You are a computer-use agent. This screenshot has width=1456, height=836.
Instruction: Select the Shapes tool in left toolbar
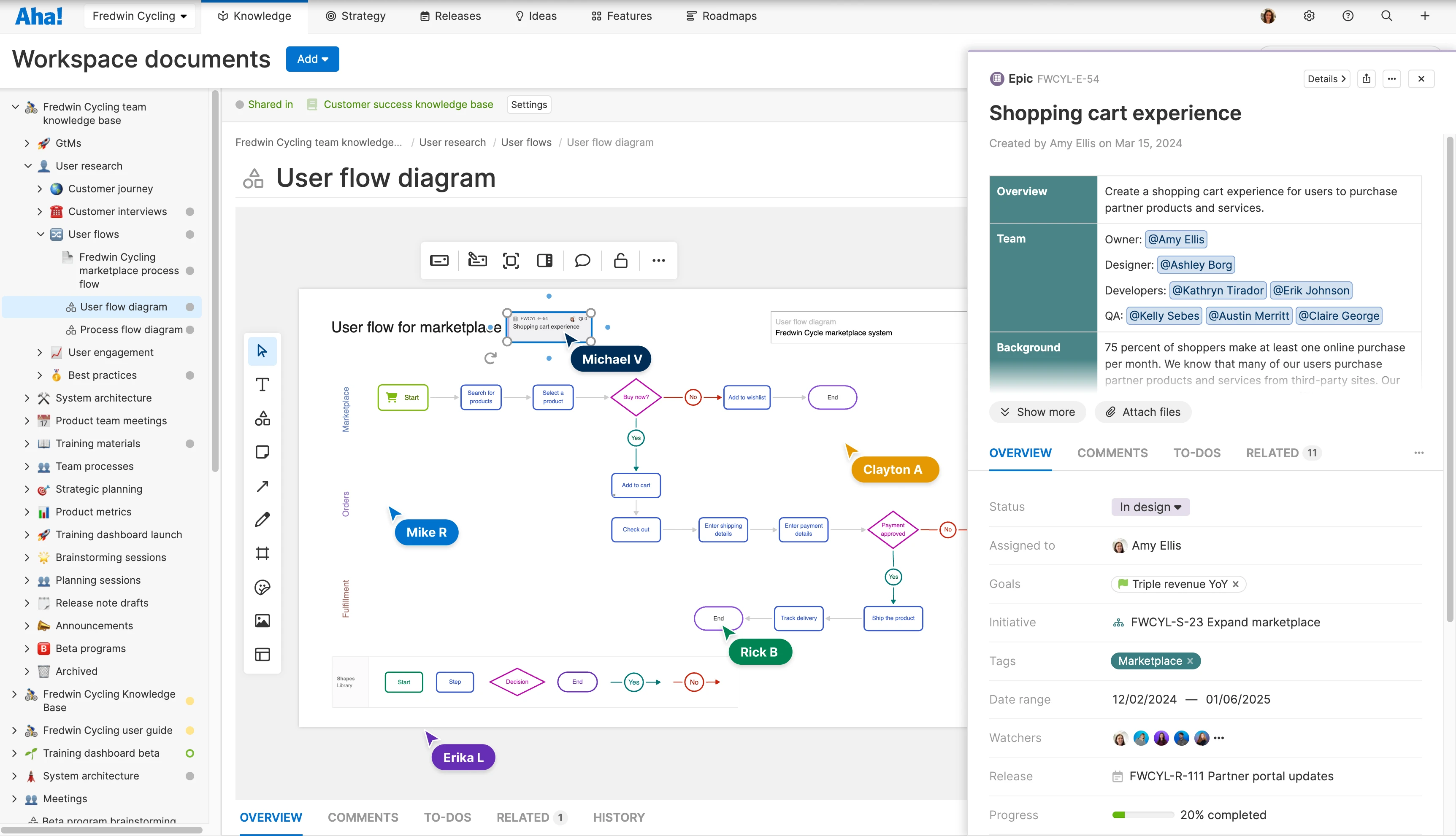coord(263,418)
